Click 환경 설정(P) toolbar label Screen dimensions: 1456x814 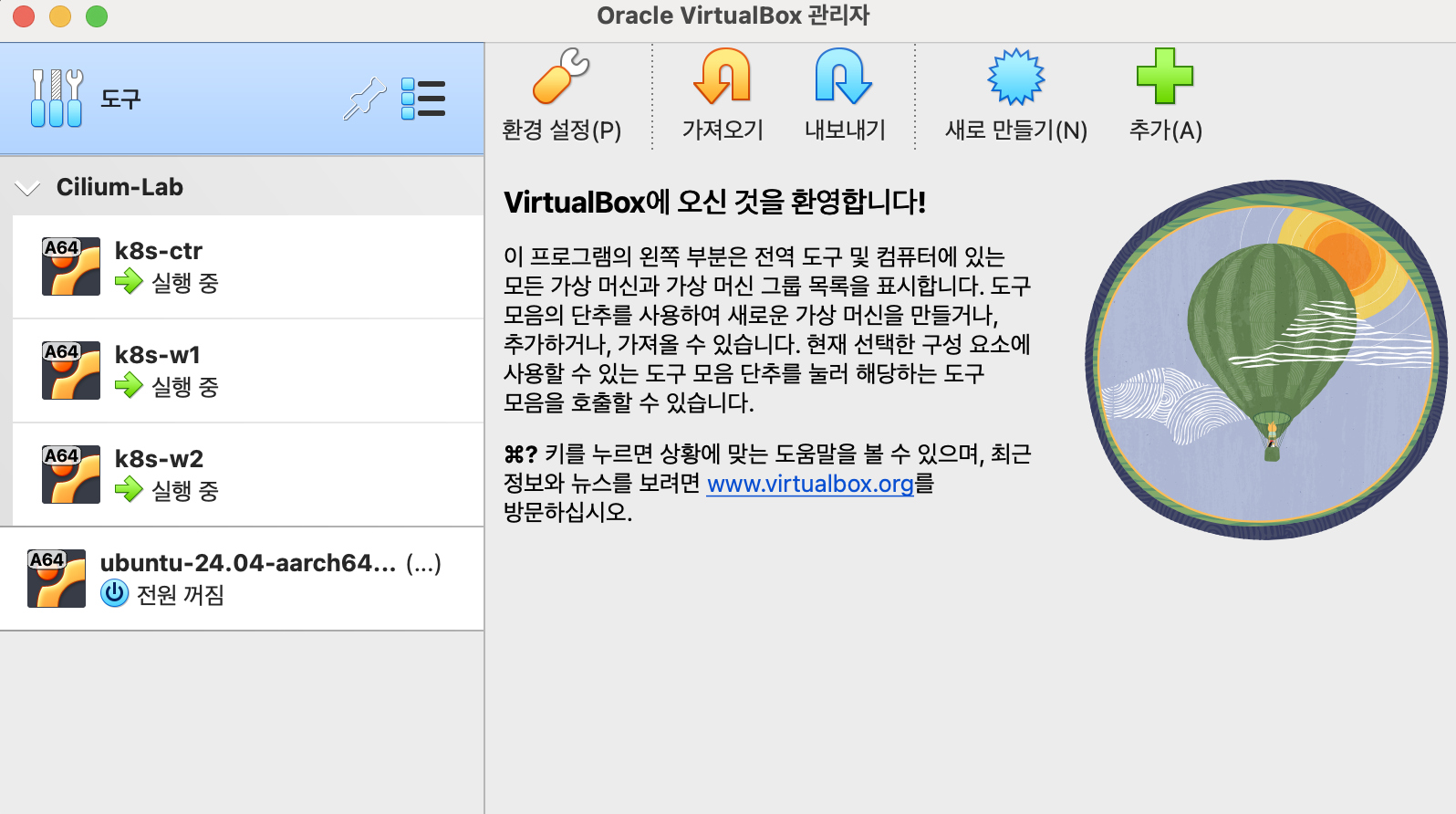point(561,130)
